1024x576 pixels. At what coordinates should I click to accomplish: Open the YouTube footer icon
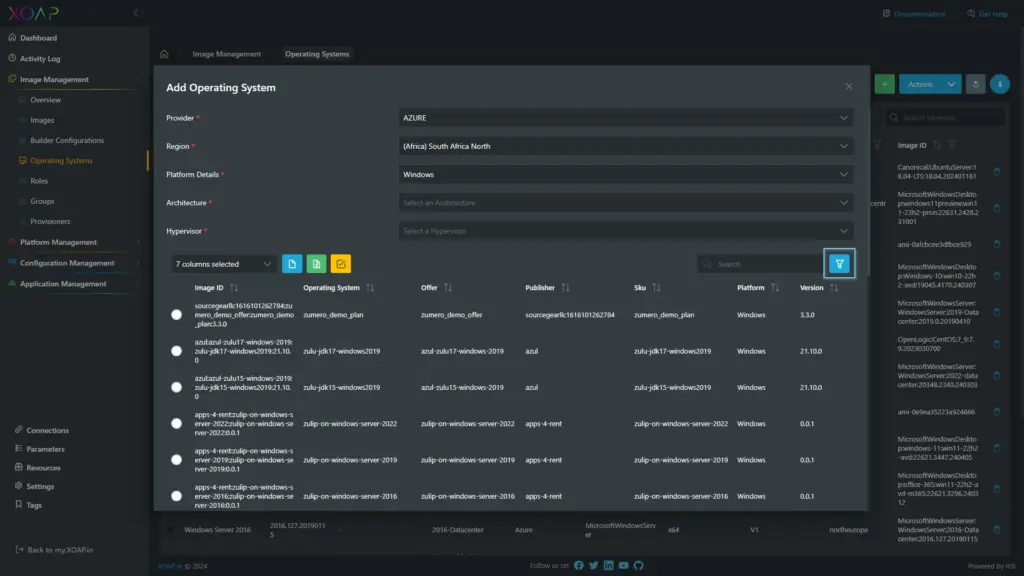pos(624,566)
